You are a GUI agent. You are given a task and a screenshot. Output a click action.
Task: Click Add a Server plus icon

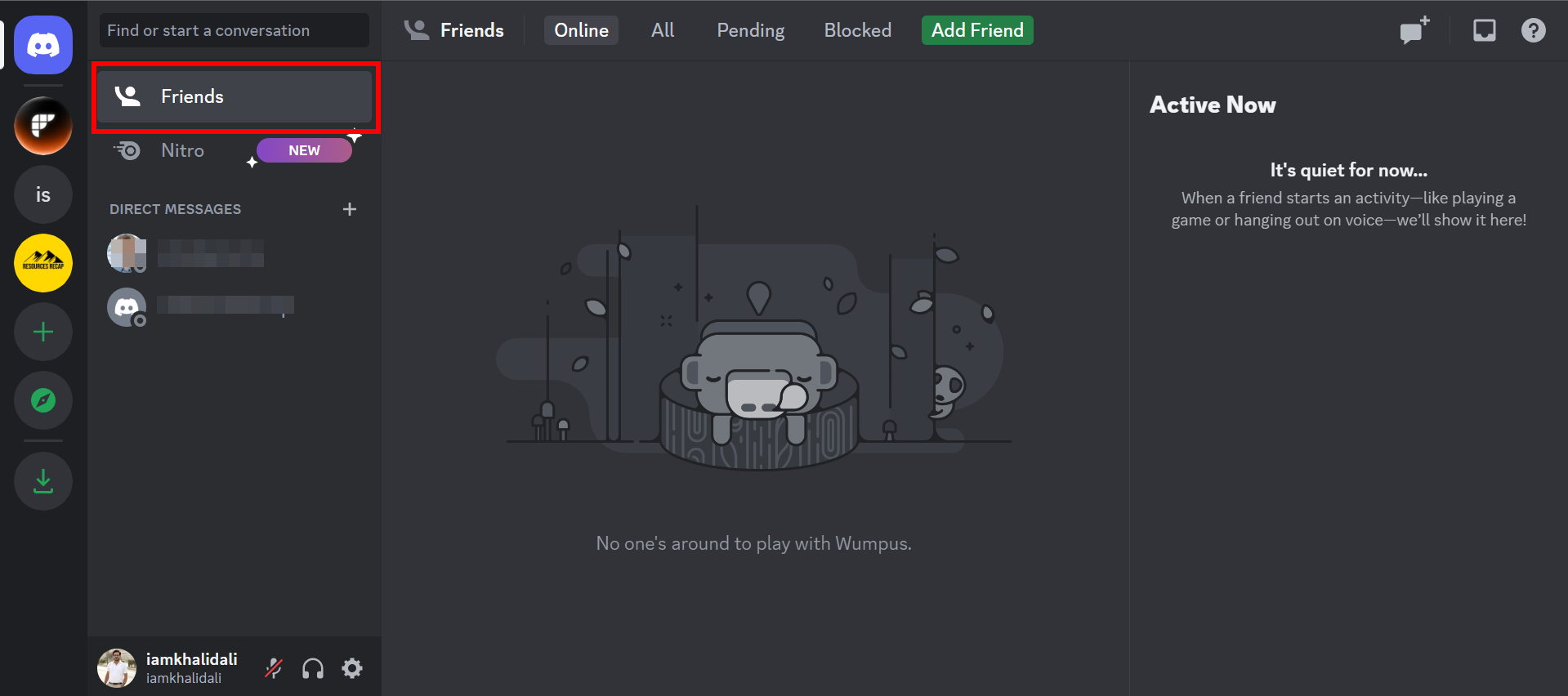(x=43, y=332)
